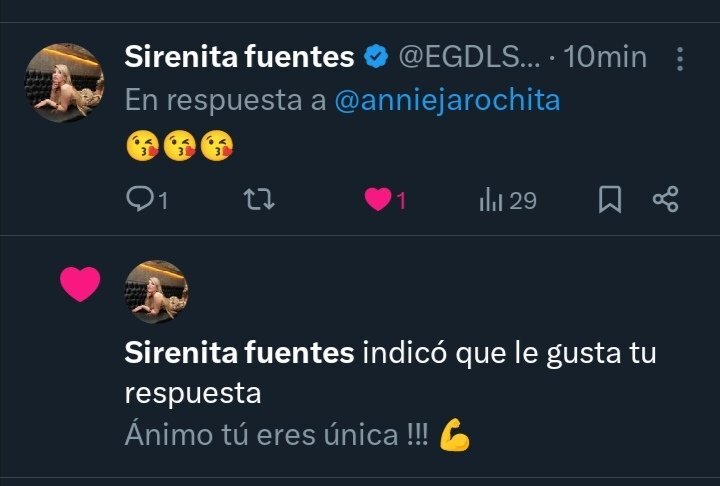Open the tweet's 10min timestamp link

pos(605,58)
